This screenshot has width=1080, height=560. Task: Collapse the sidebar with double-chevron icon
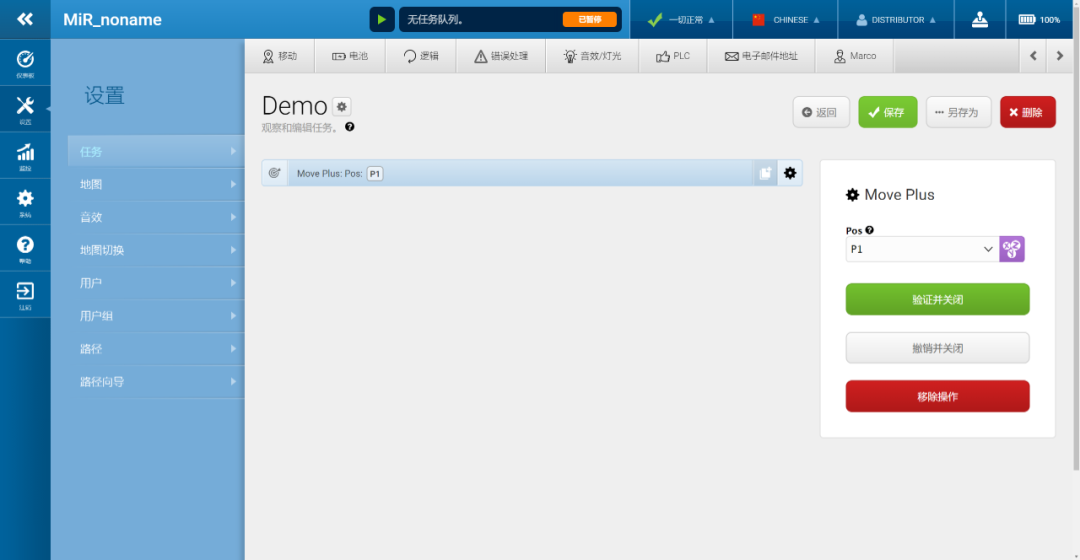[25, 19]
